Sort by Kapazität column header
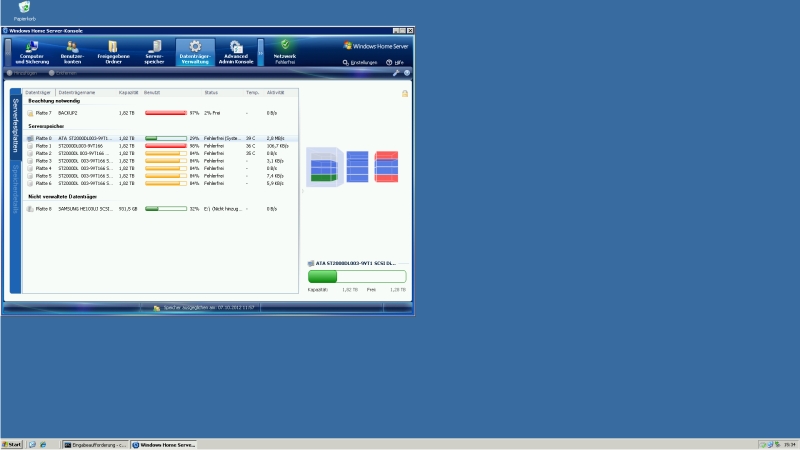The image size is (800, 450). click(128, 92)
